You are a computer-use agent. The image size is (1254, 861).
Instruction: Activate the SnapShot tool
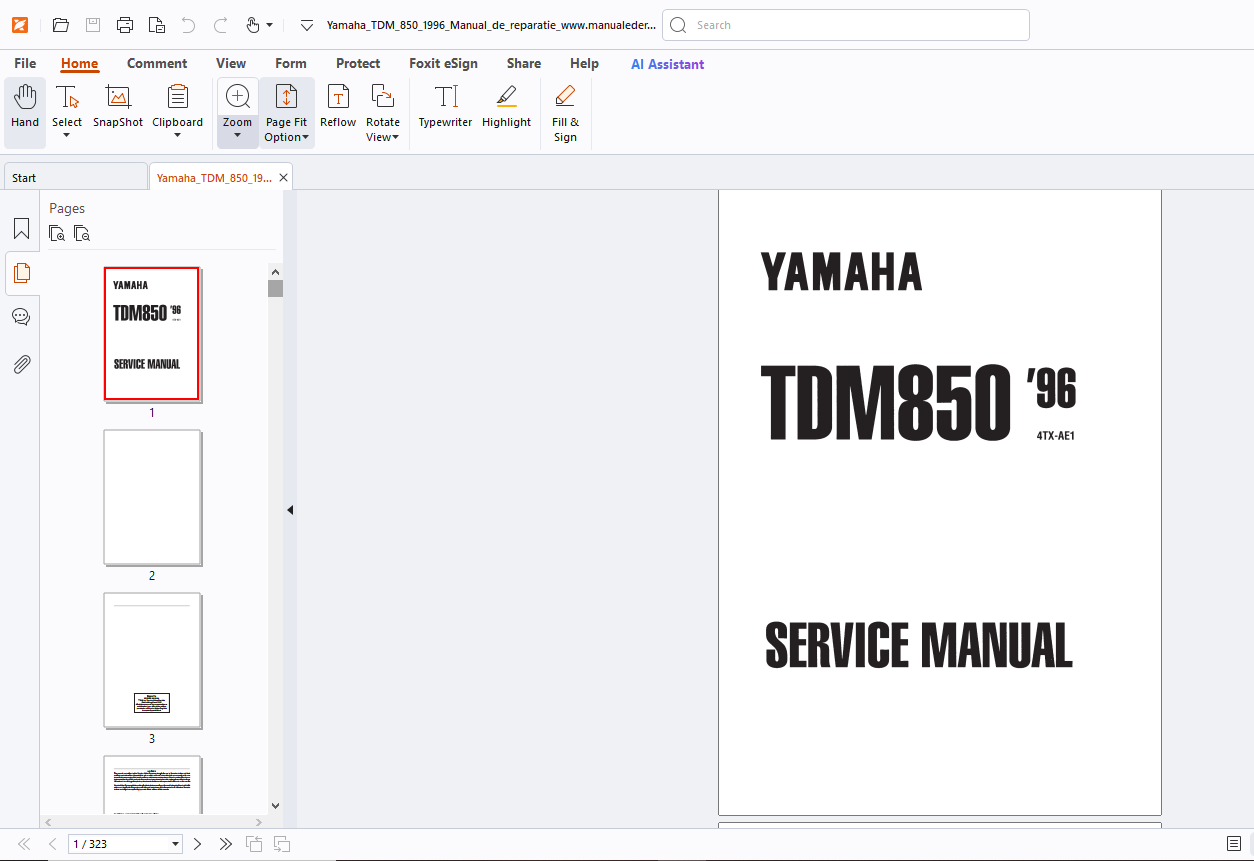(x=118, y=106)
